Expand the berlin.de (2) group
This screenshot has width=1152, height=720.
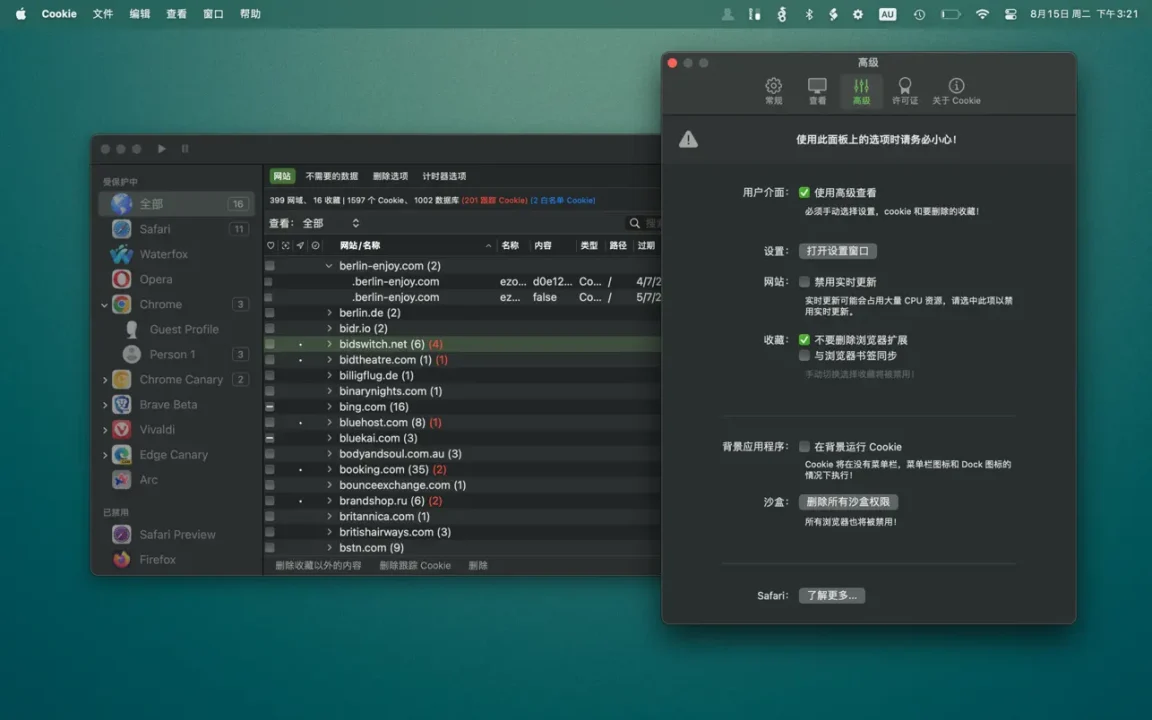pos(328,313)
